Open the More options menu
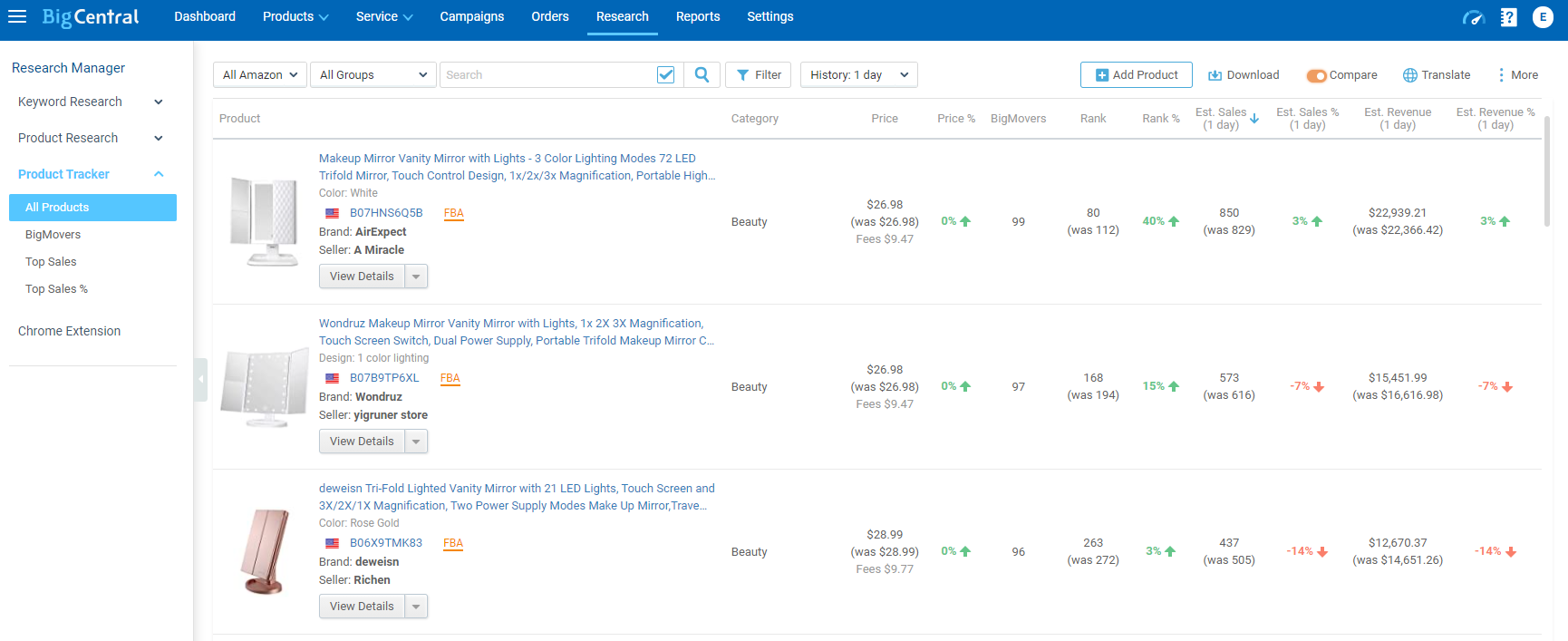This screenshot has width=1568, height=641. pyautogui.click(x=1518, y=74)
